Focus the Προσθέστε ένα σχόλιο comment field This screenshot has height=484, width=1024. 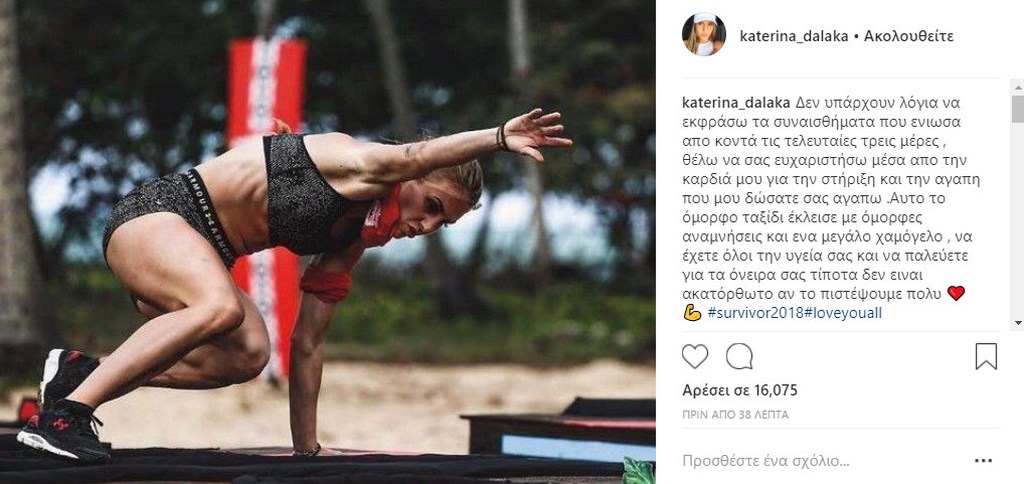[766, 461]
